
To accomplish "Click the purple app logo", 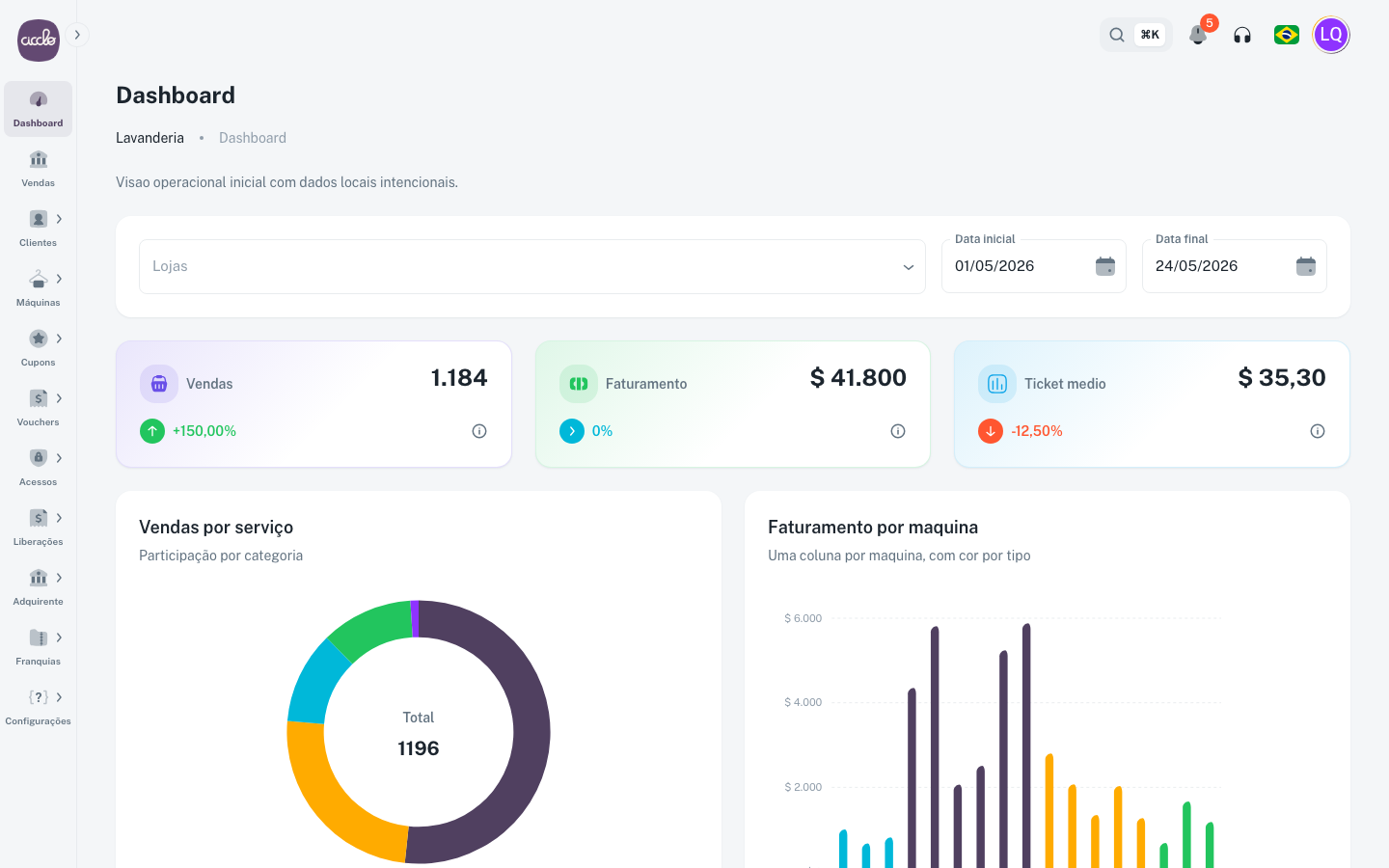I will pos(39,41).
